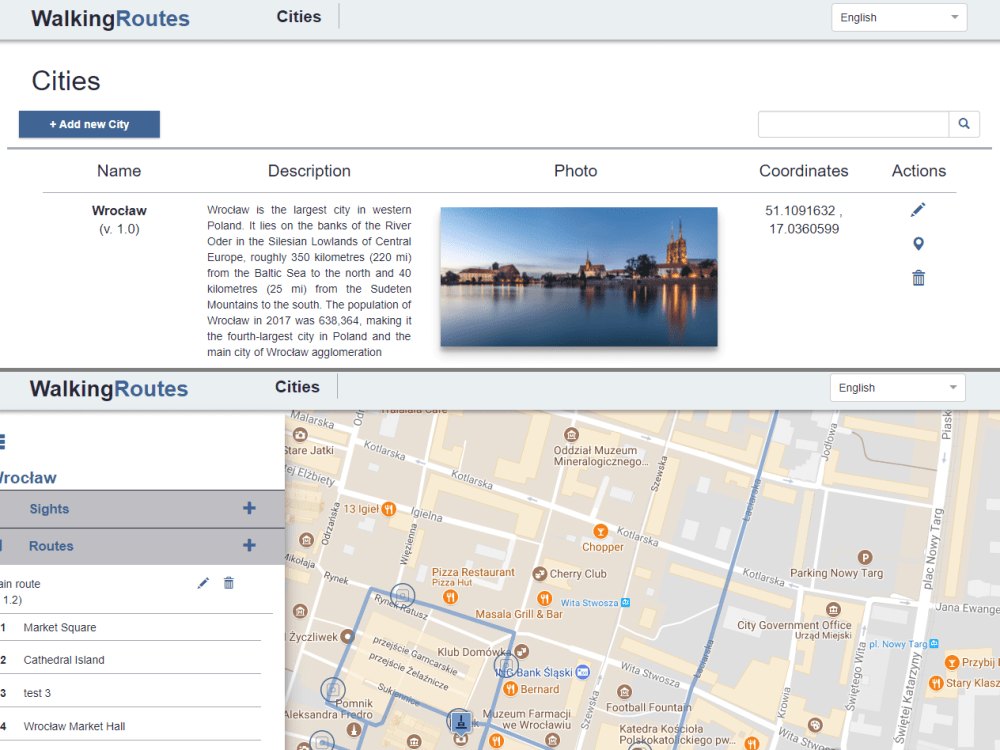
Task: Click Oddział Muzeum Mineralogicznego marker
Action: pyautogui.click(x=571, y=435)
